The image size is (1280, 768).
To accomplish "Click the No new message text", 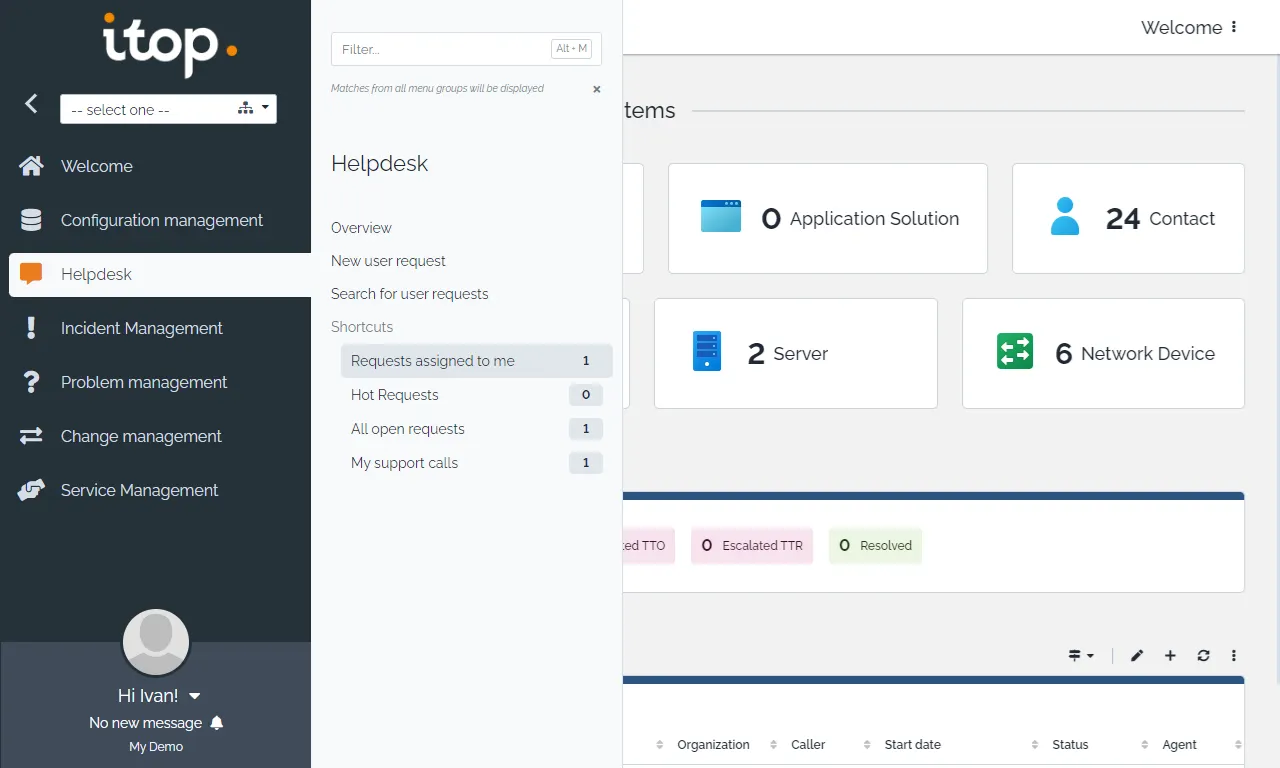I will coord(145,723).
